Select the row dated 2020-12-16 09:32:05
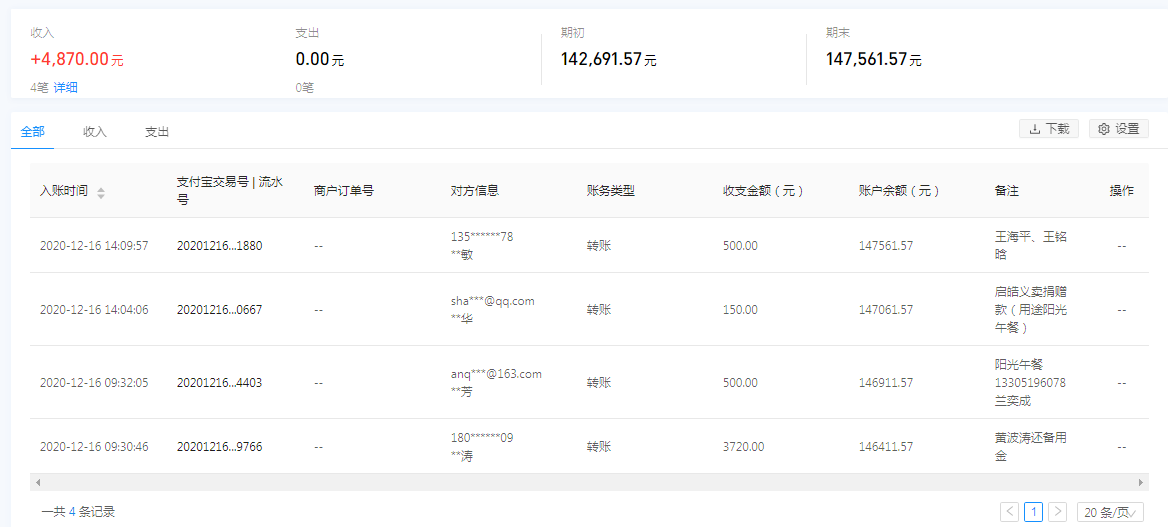The image size is (1168, 527). [94, 383]
